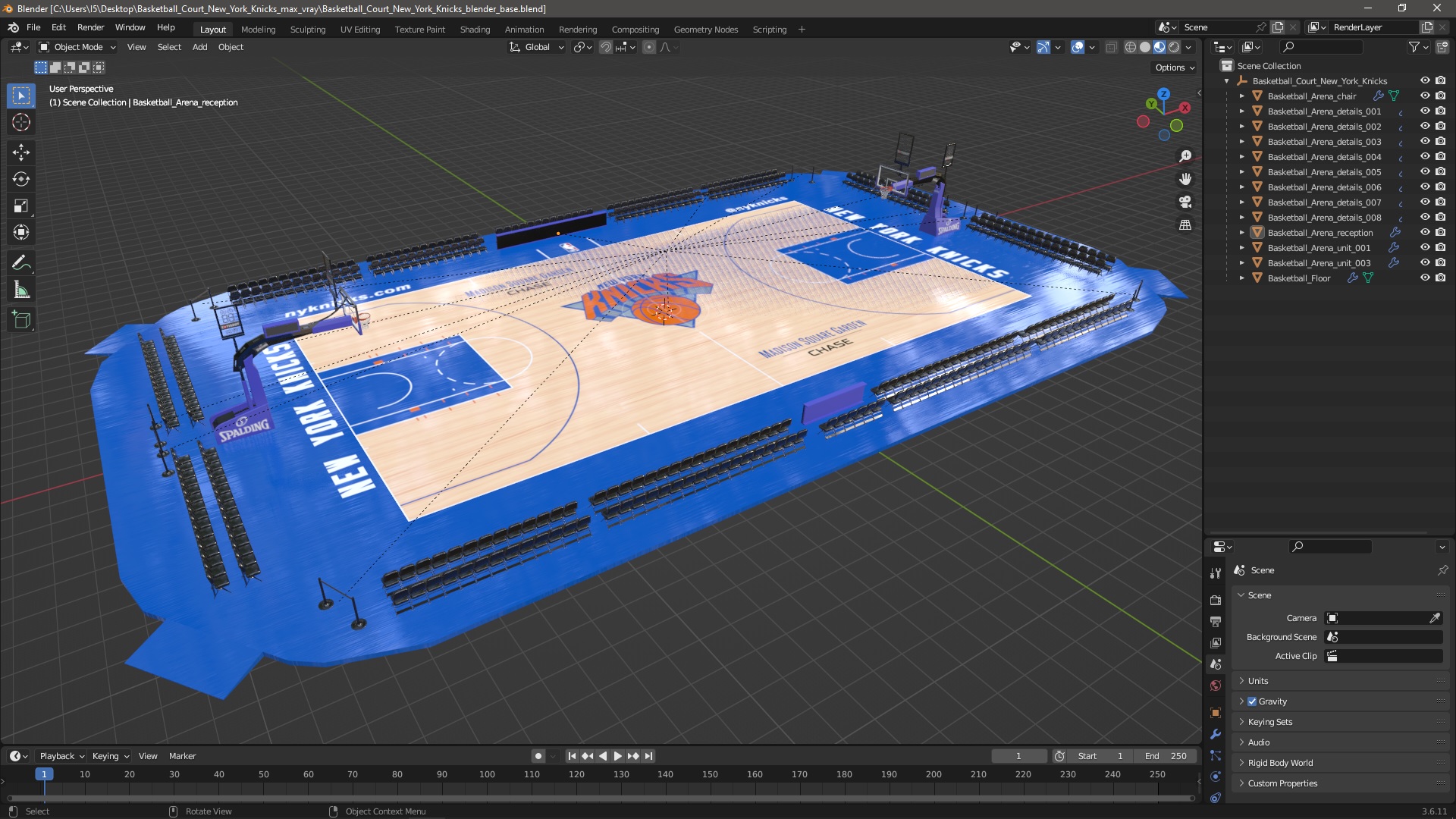The height and width of the screenshot is (819, 1456).
Task: Open Object properties tab icon
Action: [x=1216, y=713]
